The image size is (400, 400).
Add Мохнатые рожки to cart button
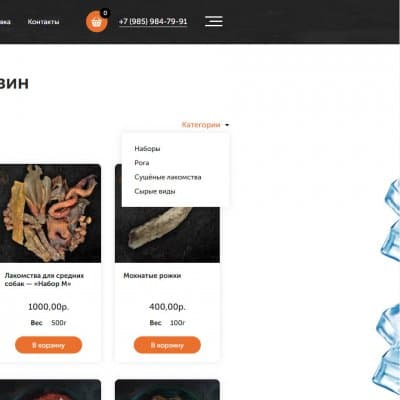click(167, 345)
